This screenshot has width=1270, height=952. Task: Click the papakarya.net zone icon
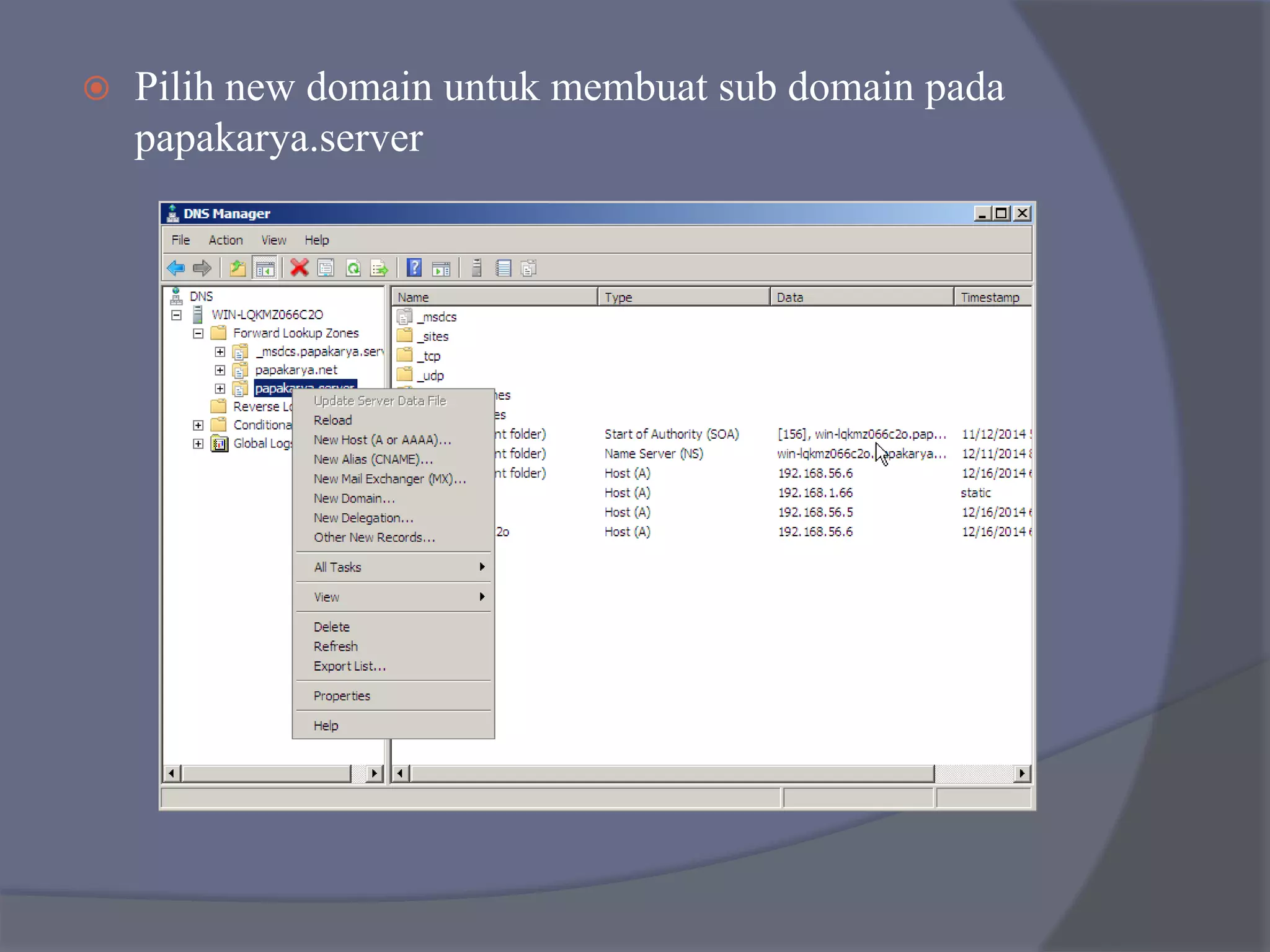pyautogui.click(x=241, y=370)
